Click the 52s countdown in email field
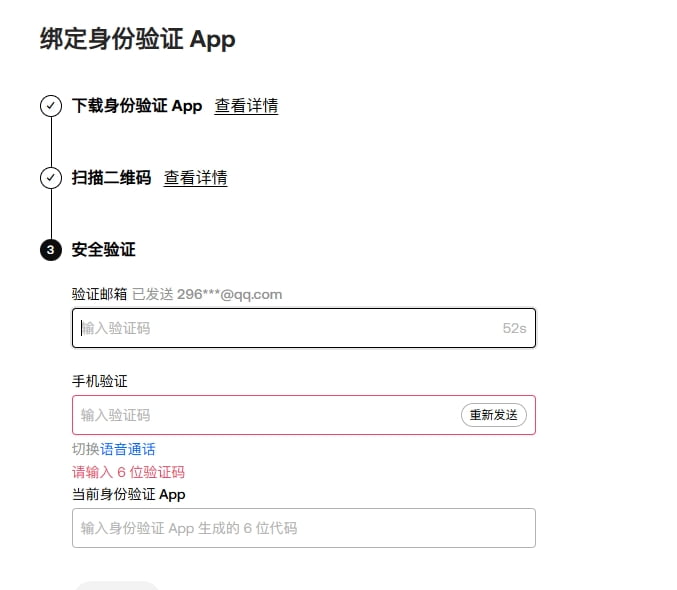 pyautogui.click(x=514, y=328)
